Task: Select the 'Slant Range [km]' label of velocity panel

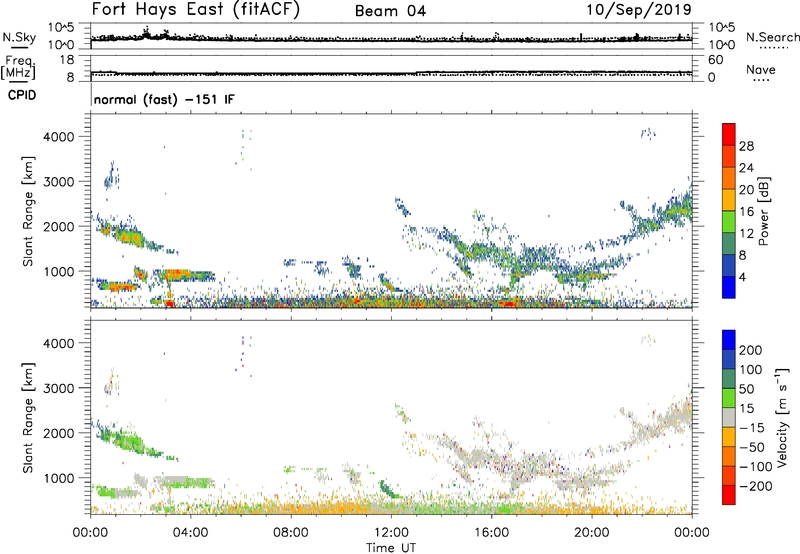Action: (28, 418)
